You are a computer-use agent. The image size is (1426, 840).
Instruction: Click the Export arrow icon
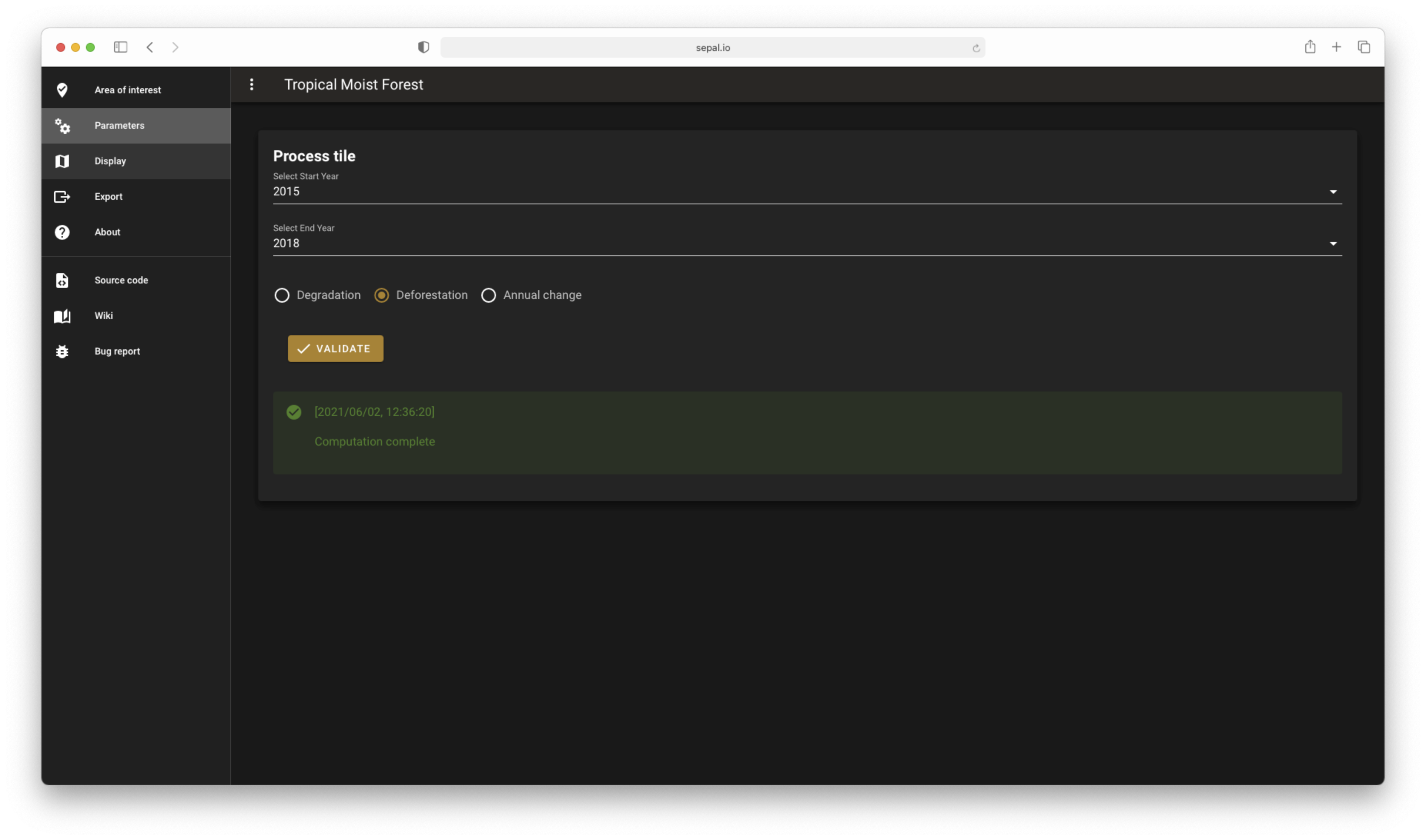click(62, 196)
